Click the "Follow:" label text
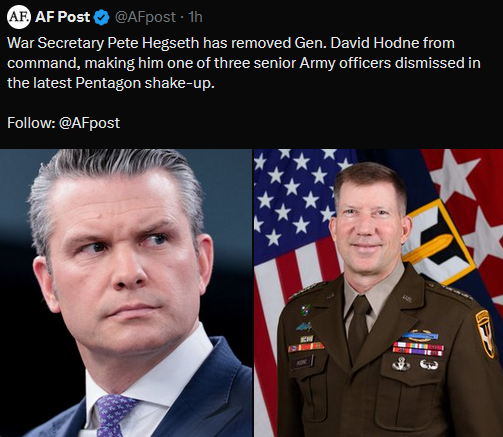 31,123
